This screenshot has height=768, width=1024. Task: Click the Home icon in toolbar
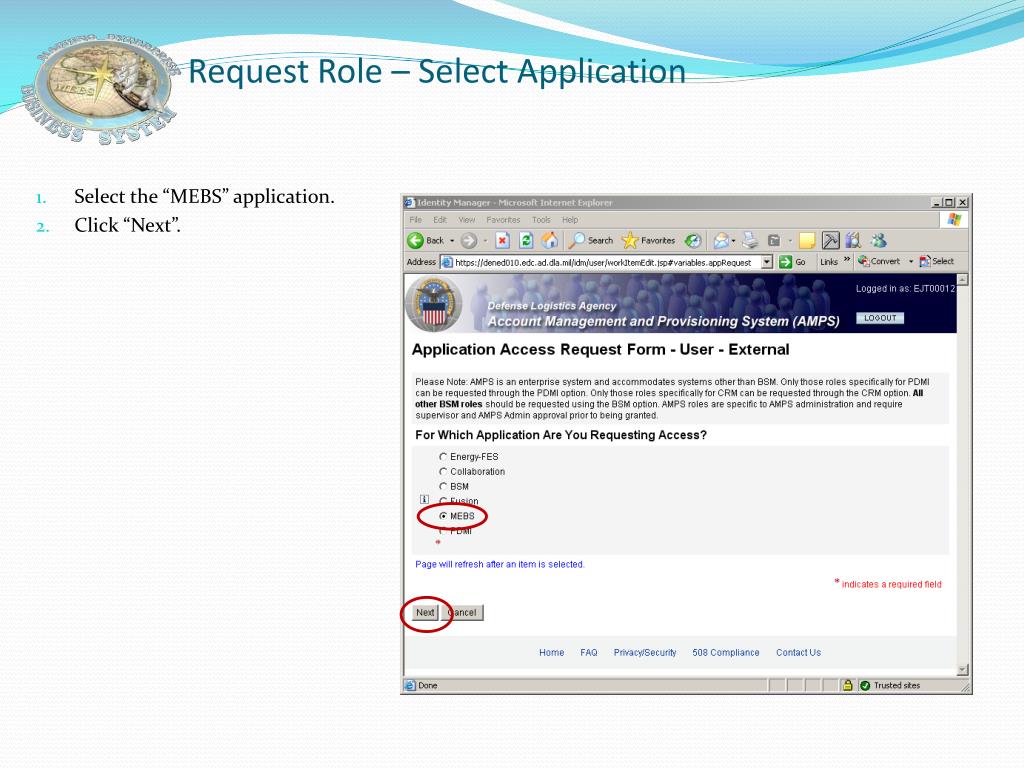tap(550, 240)
